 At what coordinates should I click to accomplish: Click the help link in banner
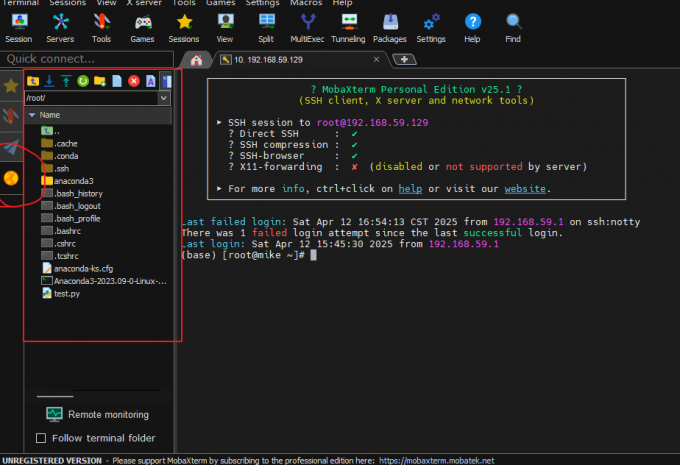[410, 189]
